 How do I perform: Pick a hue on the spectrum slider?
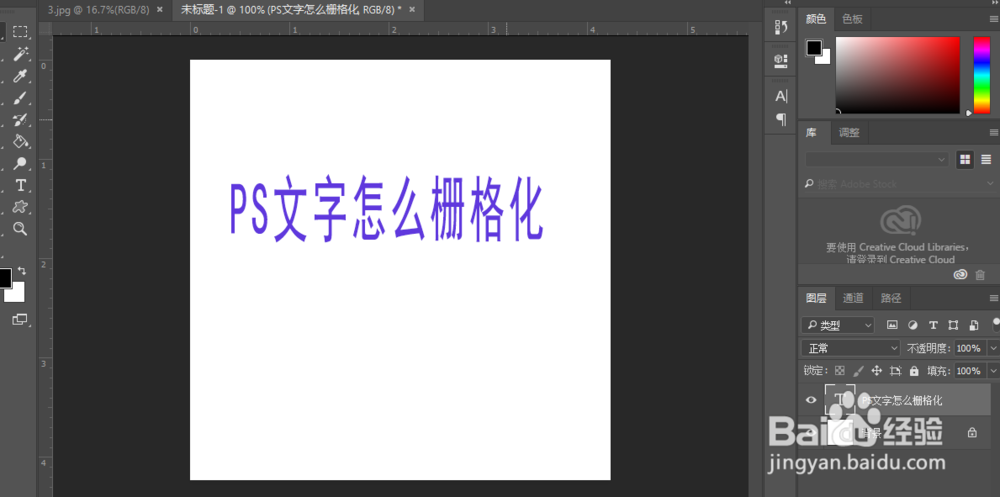982,75
